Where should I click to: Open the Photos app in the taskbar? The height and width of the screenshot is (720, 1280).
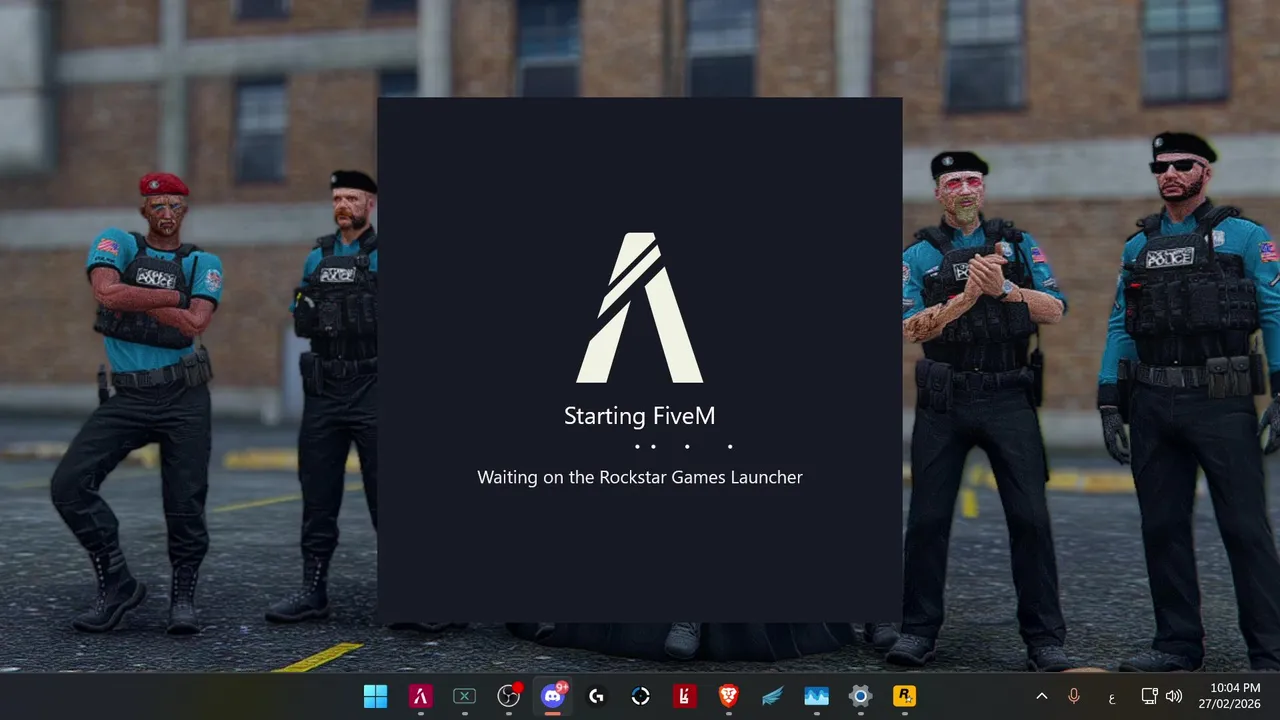(817, 696)
